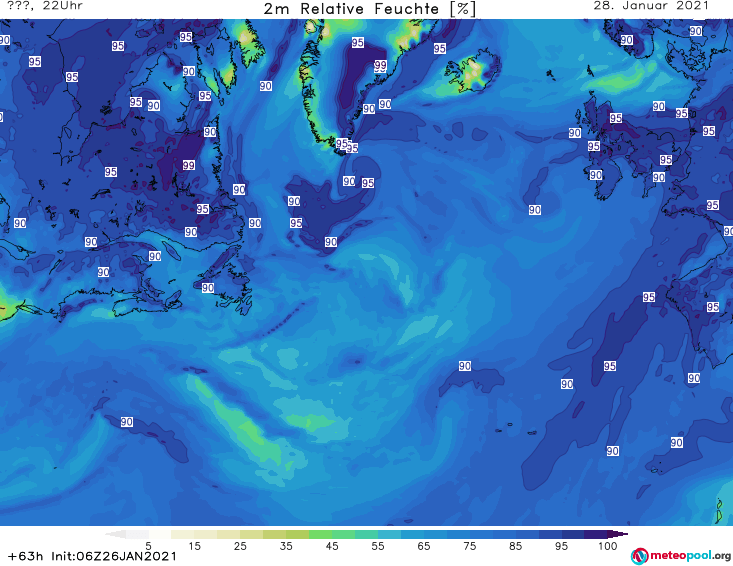Open the meteopool.org link text
Viewport: 733px width, 566px height.
[x=690, y=555]
